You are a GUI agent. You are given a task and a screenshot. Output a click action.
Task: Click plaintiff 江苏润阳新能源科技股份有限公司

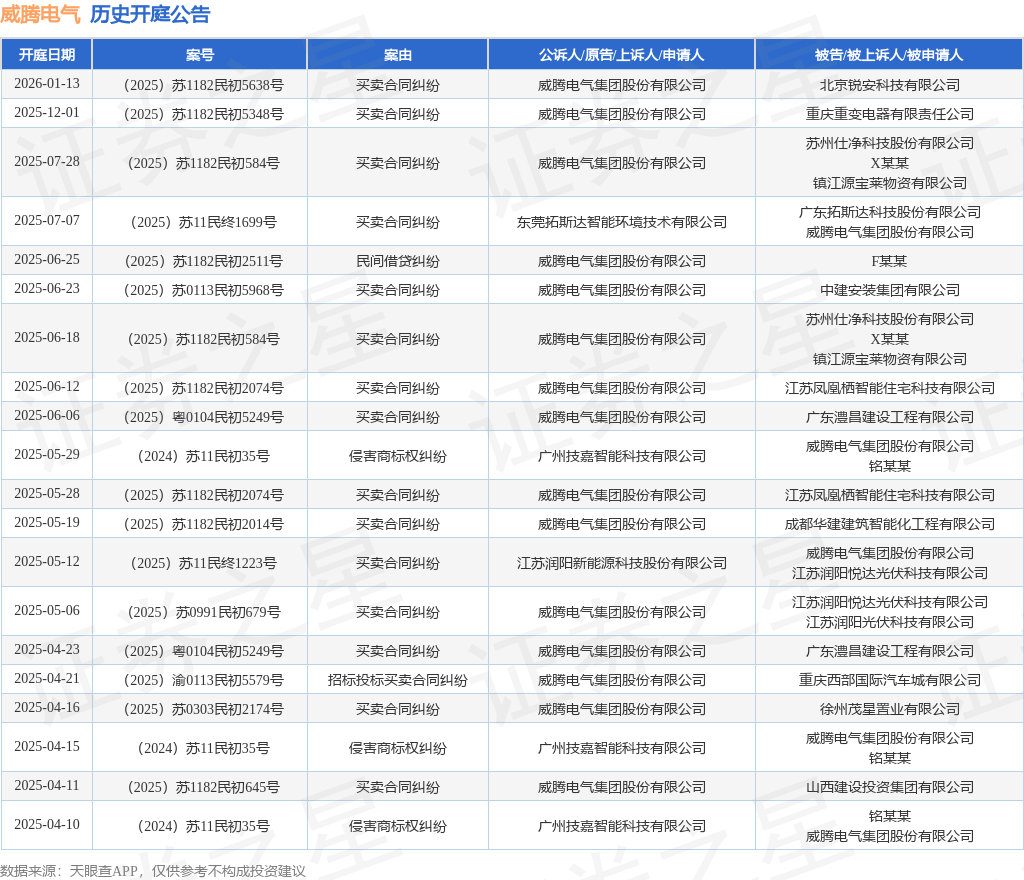(x=622, y=563)
